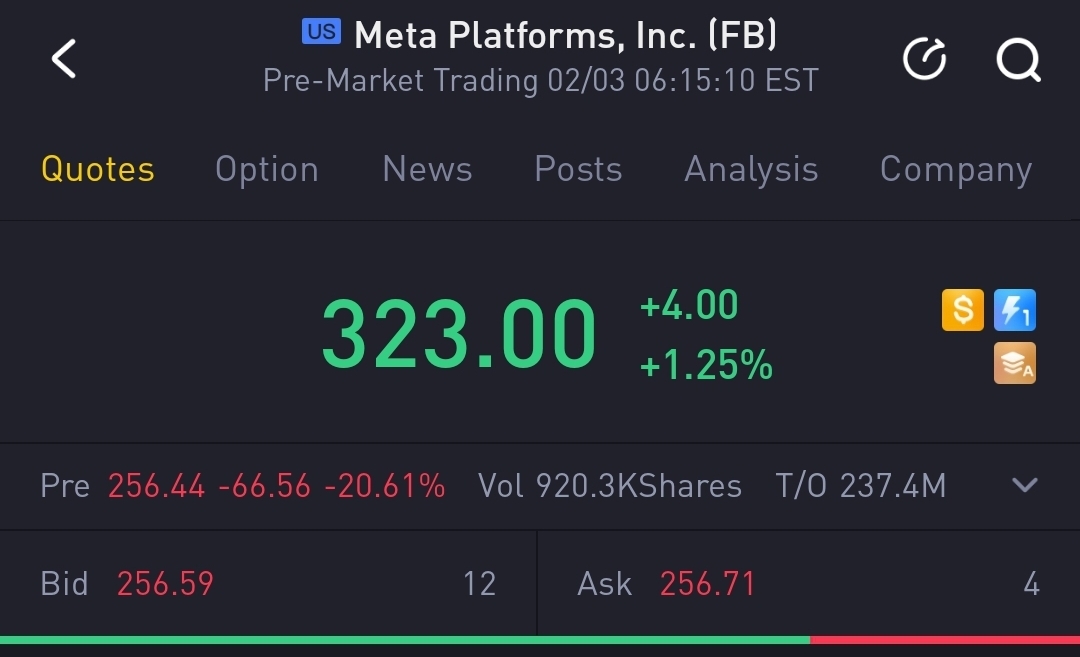Tap the circular refresh icon in header
This screenshot has height=657, width=1080.
point(924,60)
